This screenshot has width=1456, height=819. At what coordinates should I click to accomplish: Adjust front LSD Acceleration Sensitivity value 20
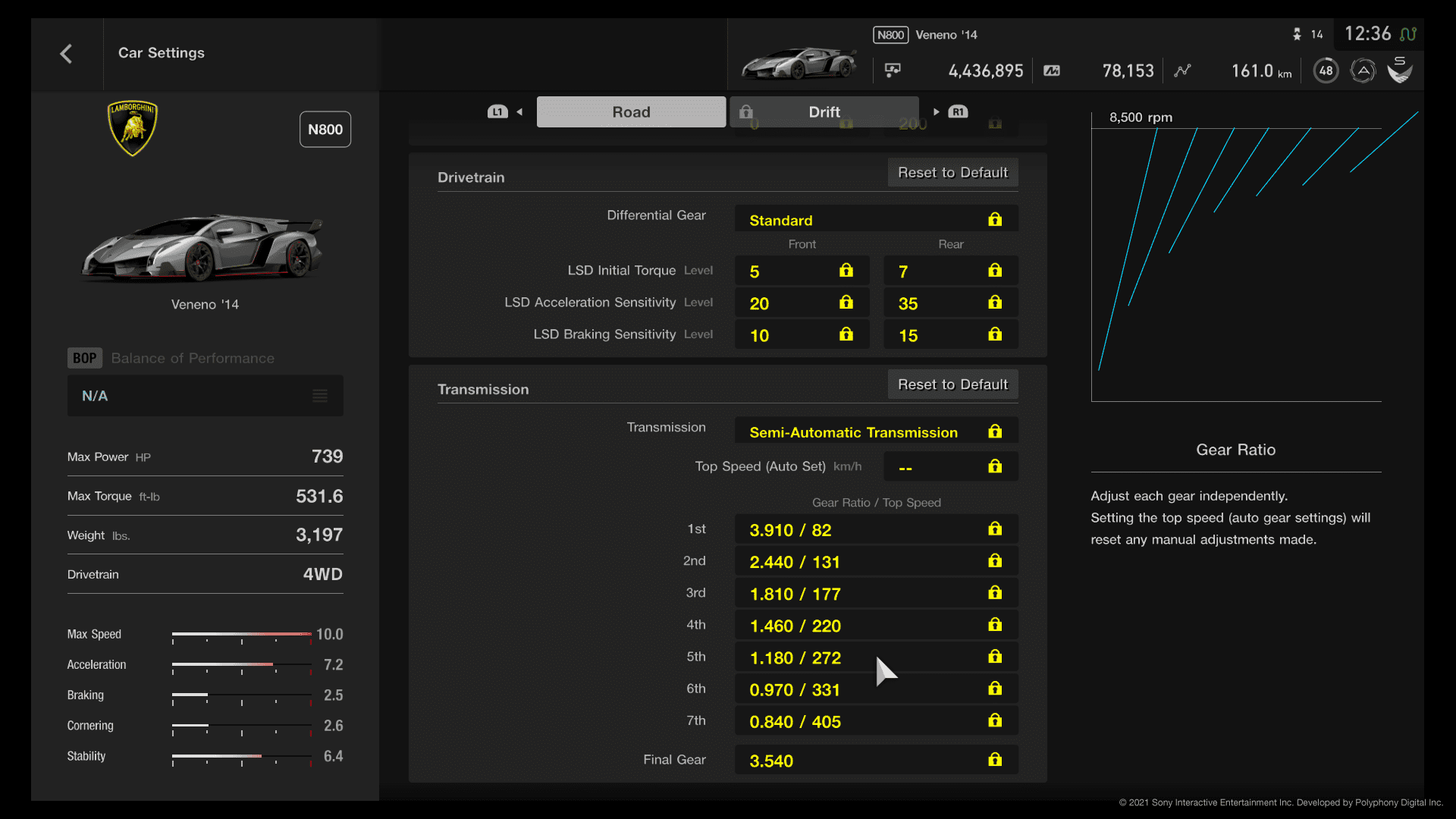click(802, 303)
